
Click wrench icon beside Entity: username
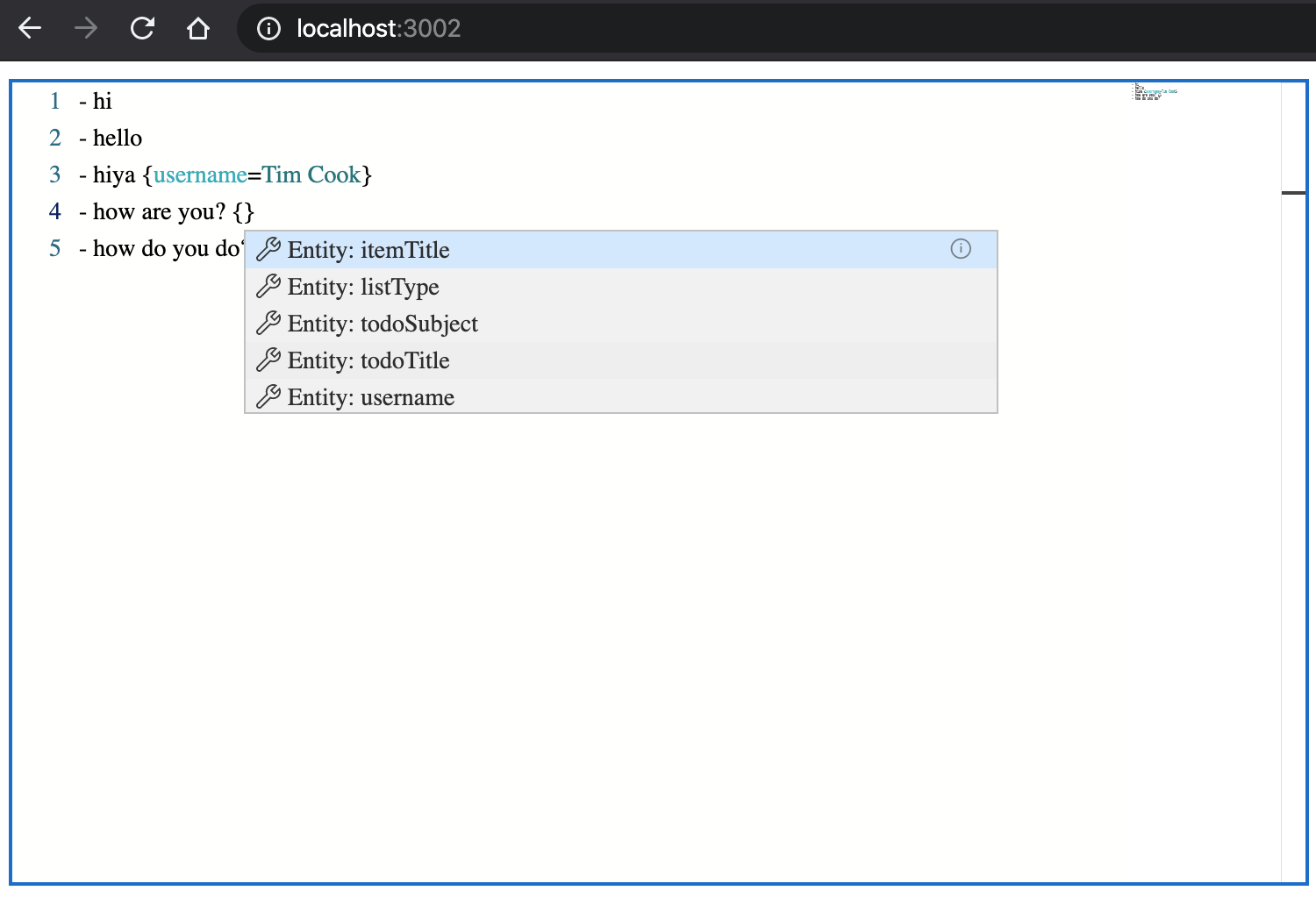(x=268, y=397)
